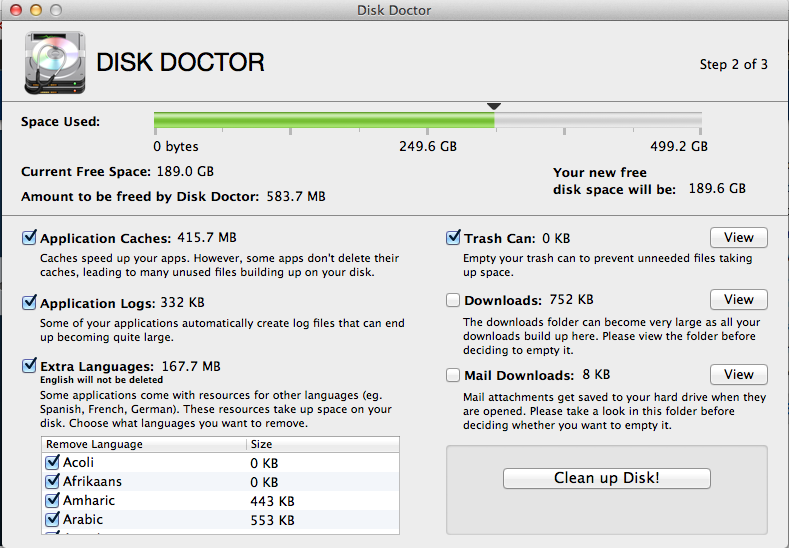Click the 583.7 MB amount to be freed
Image resolution: width=789 pixels, height=548 pixels.
pos(296,196)
